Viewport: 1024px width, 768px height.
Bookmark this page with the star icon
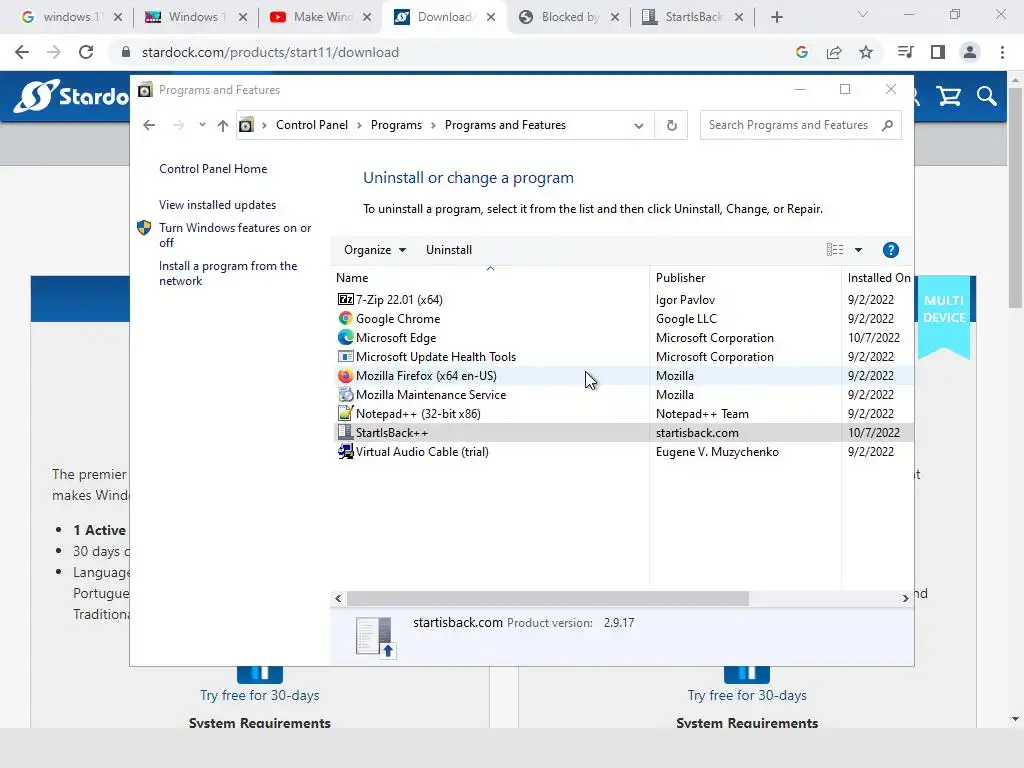865,52
